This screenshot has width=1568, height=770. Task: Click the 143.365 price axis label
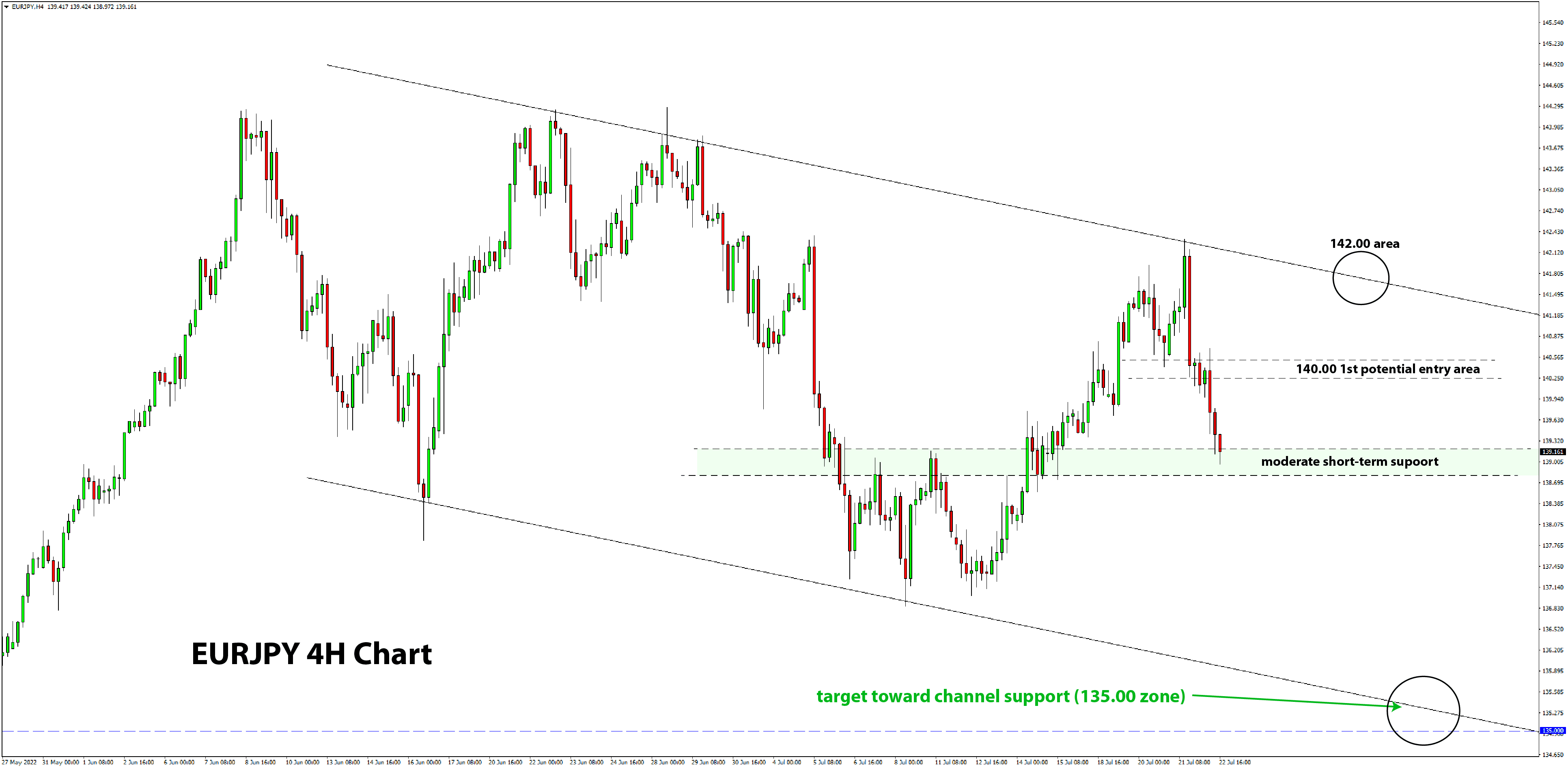click(x=1552, y=169)
